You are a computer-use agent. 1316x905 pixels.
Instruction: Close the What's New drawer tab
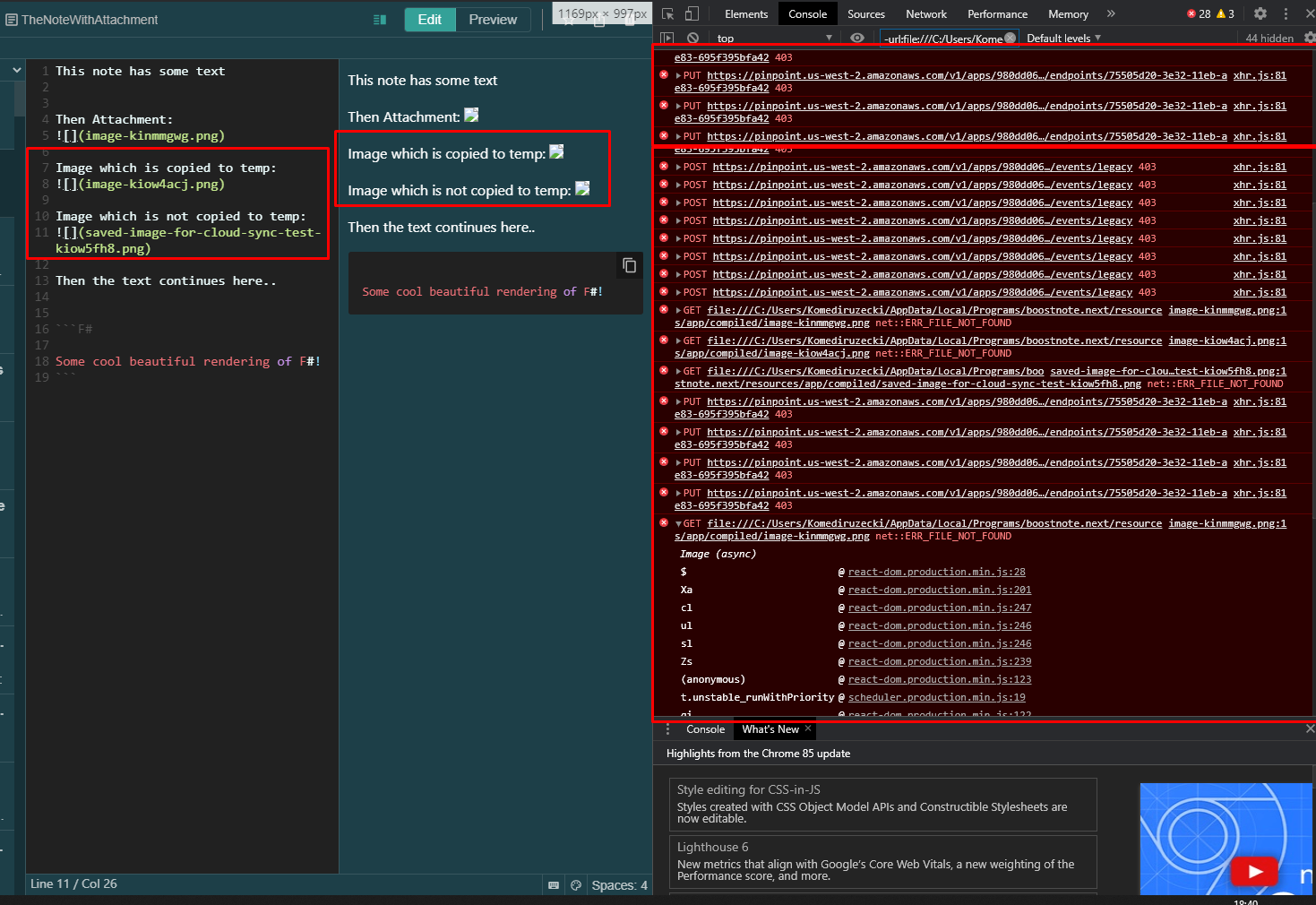pos(808,728)
